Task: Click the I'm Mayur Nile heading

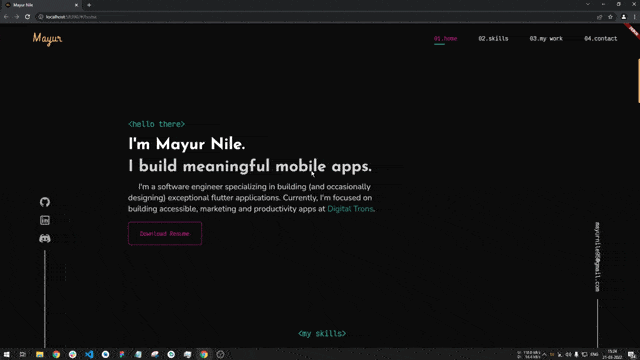Action: coord(187,144)
